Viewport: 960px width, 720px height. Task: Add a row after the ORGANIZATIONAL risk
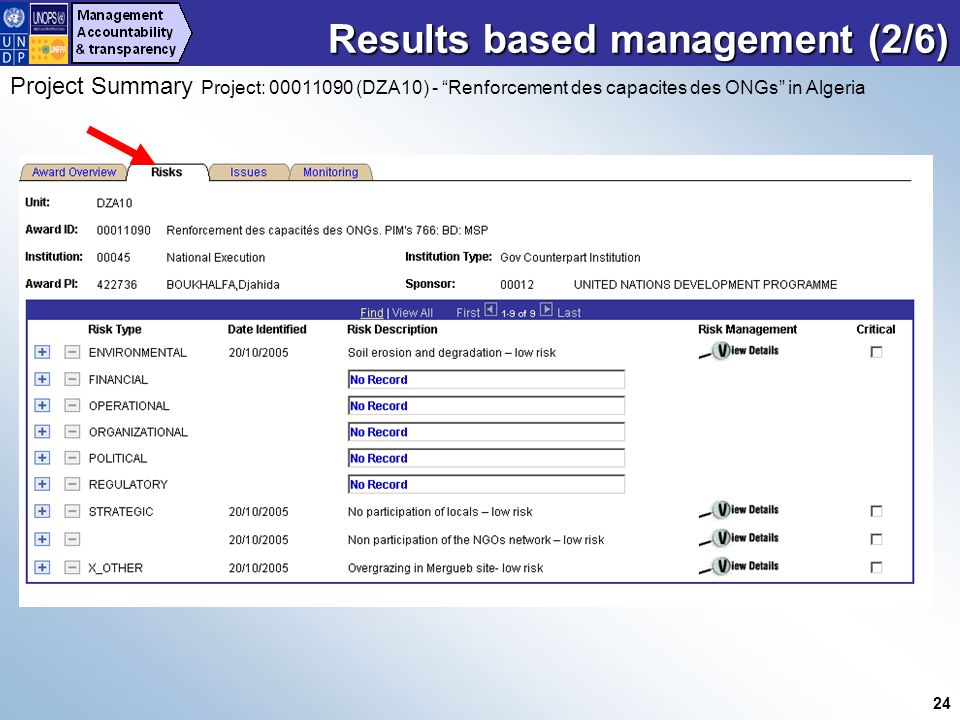tap(42, 432)
